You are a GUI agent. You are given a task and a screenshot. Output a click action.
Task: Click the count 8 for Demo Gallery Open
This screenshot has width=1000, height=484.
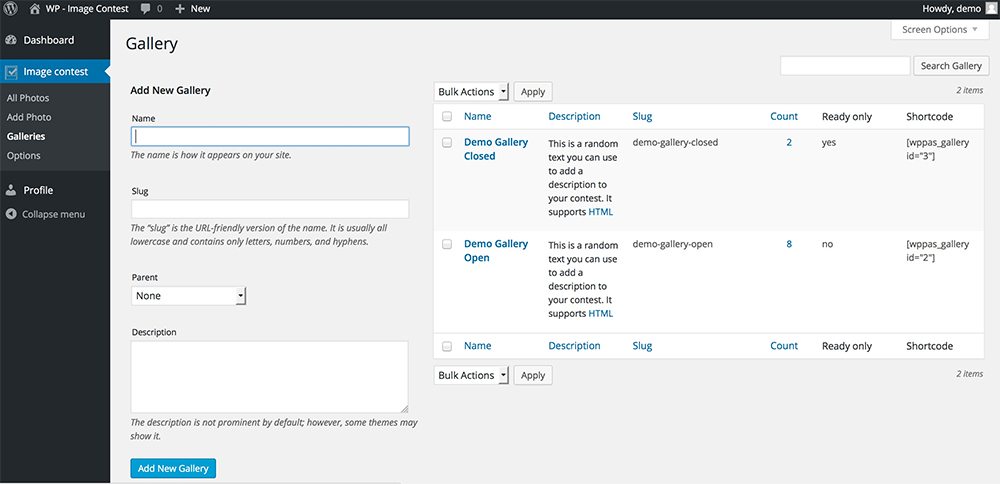(x=789, y=244)
